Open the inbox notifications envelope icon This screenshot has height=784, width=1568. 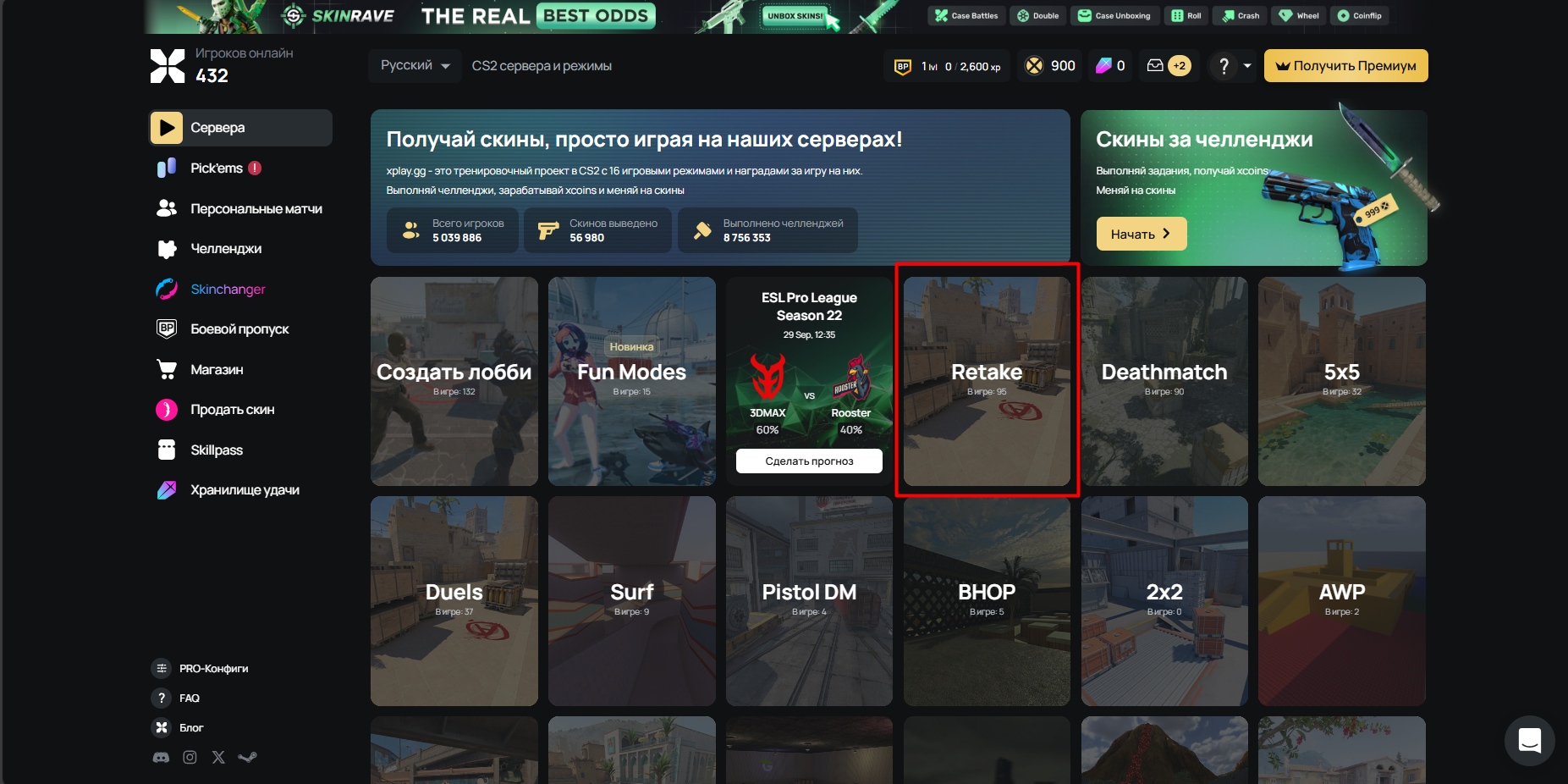click(x=1155, y=65)
